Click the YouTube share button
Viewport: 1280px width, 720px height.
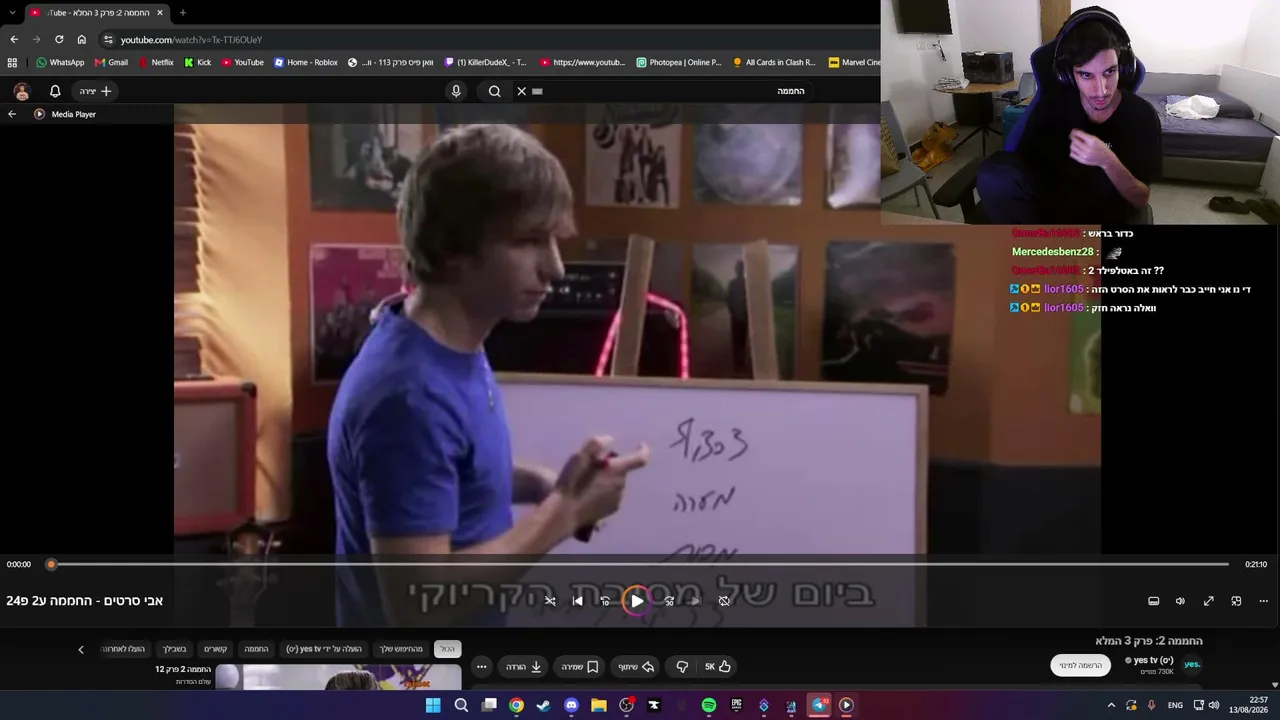coord(636,667)
